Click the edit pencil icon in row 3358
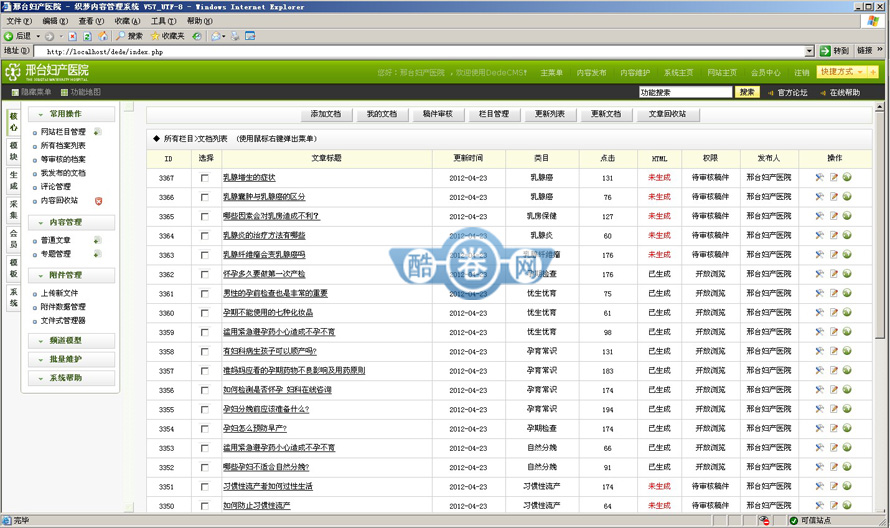 (x=834, y=351)
